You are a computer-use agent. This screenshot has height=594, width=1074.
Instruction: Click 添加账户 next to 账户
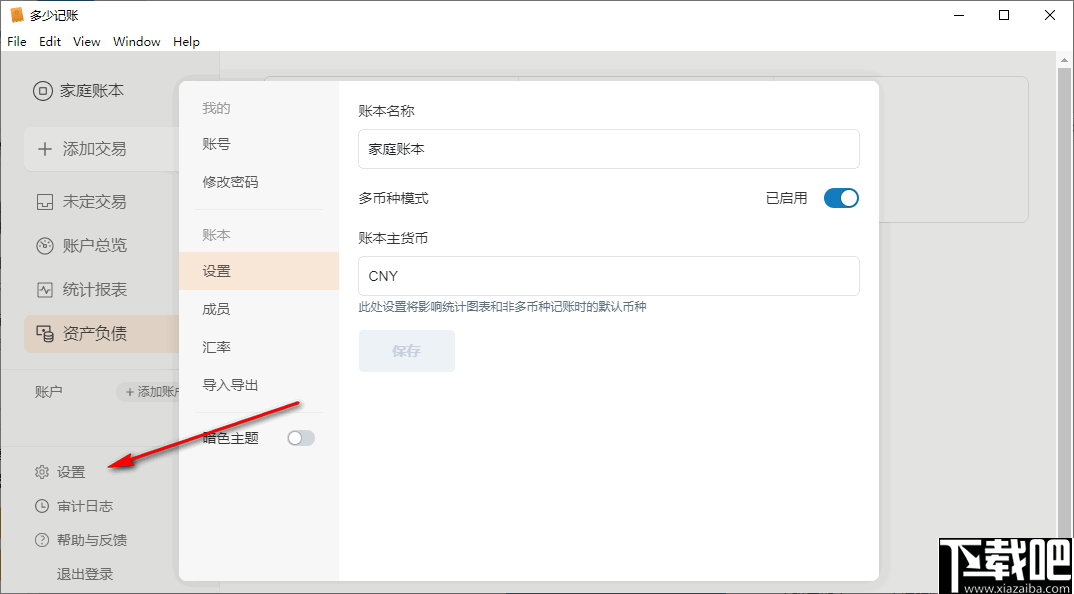click(x=152, y=392)
